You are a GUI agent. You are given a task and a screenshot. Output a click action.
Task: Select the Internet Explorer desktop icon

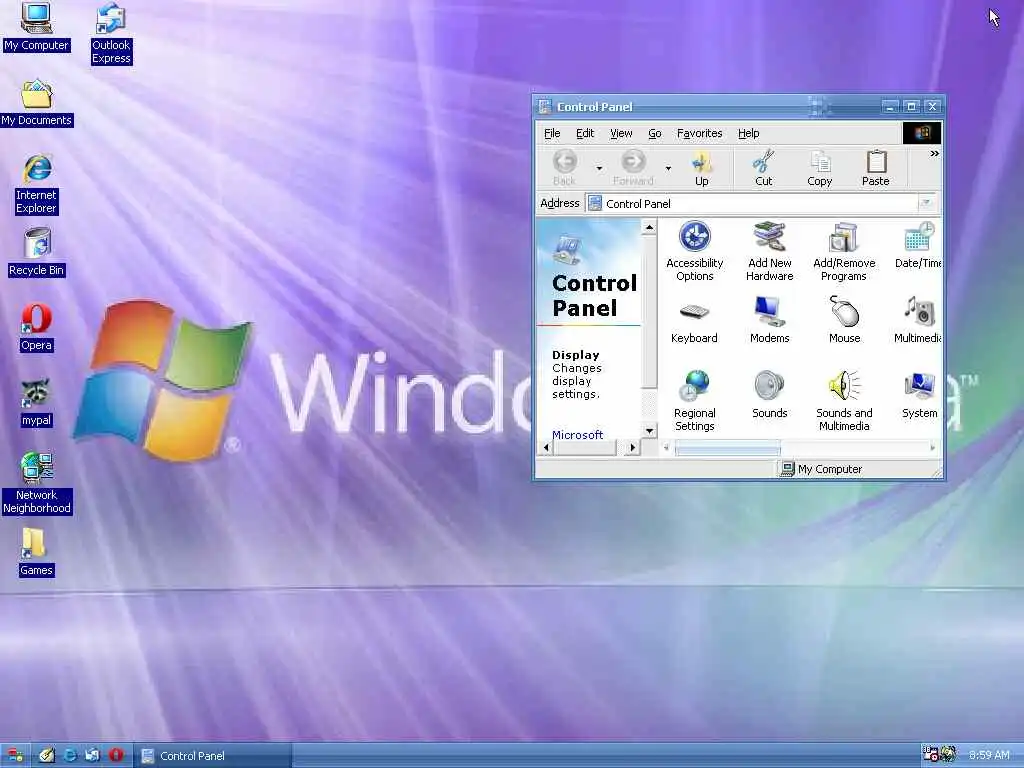coord(37,184)
